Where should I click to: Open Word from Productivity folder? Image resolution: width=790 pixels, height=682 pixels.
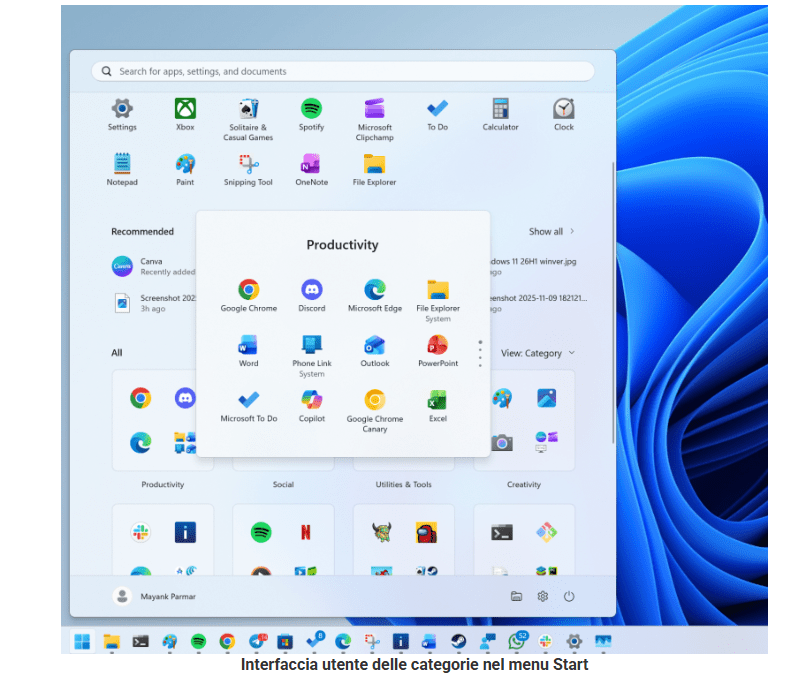[249, 346]
